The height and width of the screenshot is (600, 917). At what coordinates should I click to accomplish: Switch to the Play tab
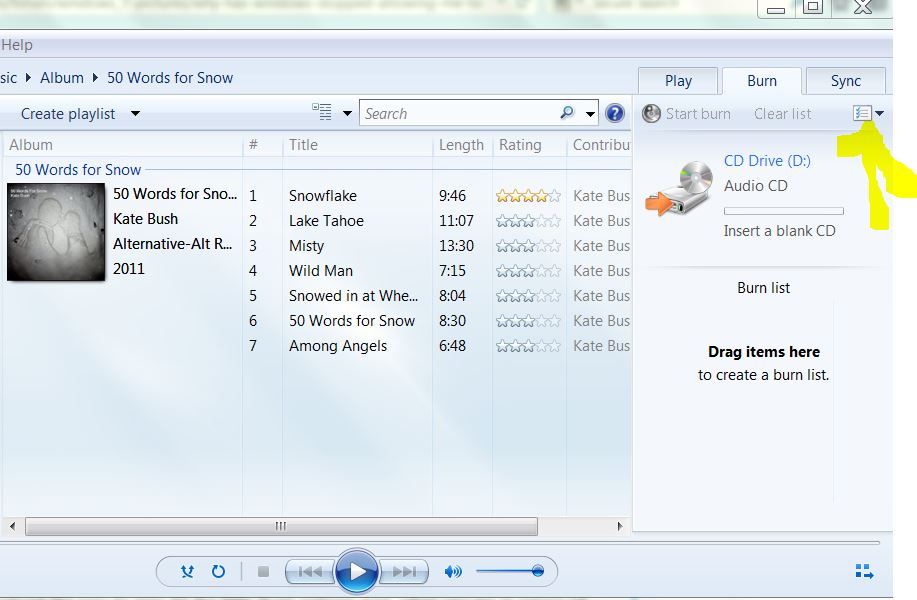678,81
